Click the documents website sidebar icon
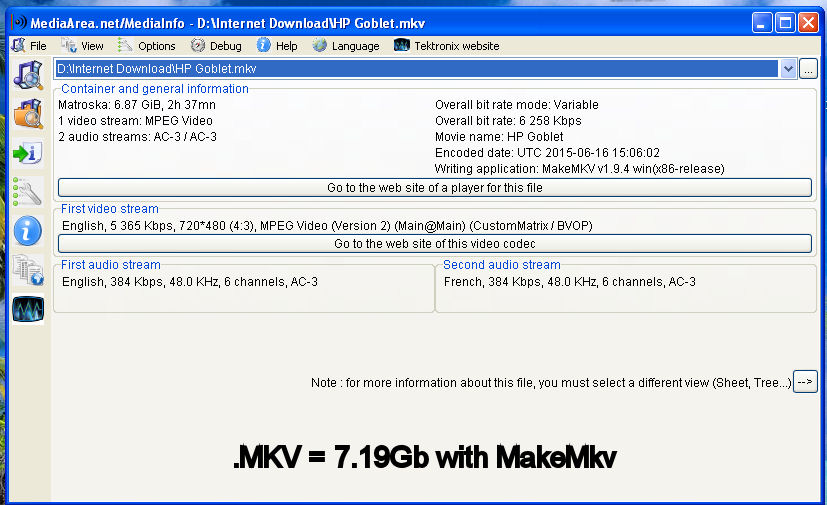This screenshot has width=827, height=505. pos(28,270)
